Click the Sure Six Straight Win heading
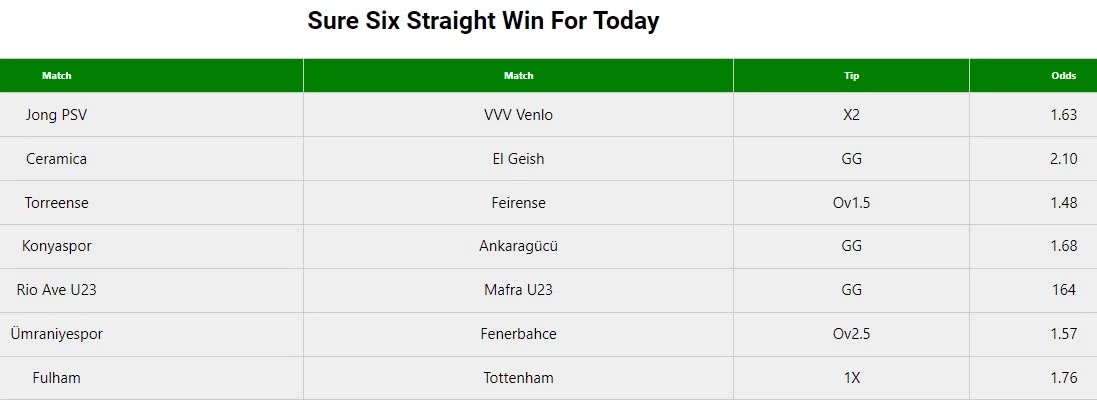This screenshot has height=402, width=1097. [x=483, y=21]
